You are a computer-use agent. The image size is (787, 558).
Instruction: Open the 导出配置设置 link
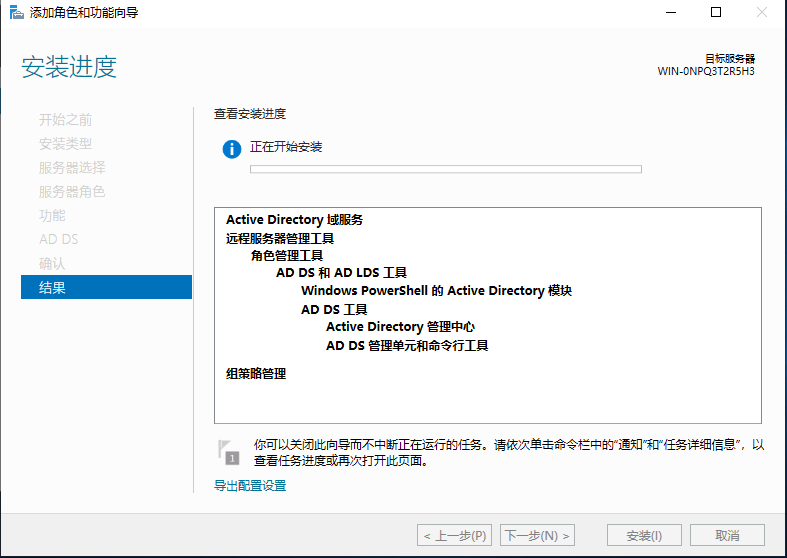pyautogui.click(x=250, y=486)
